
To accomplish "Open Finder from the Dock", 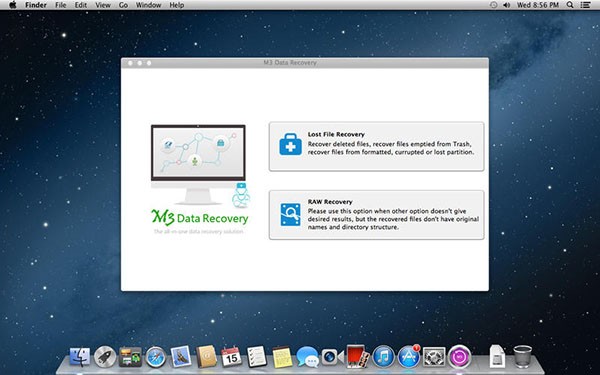I will point(80,357).
